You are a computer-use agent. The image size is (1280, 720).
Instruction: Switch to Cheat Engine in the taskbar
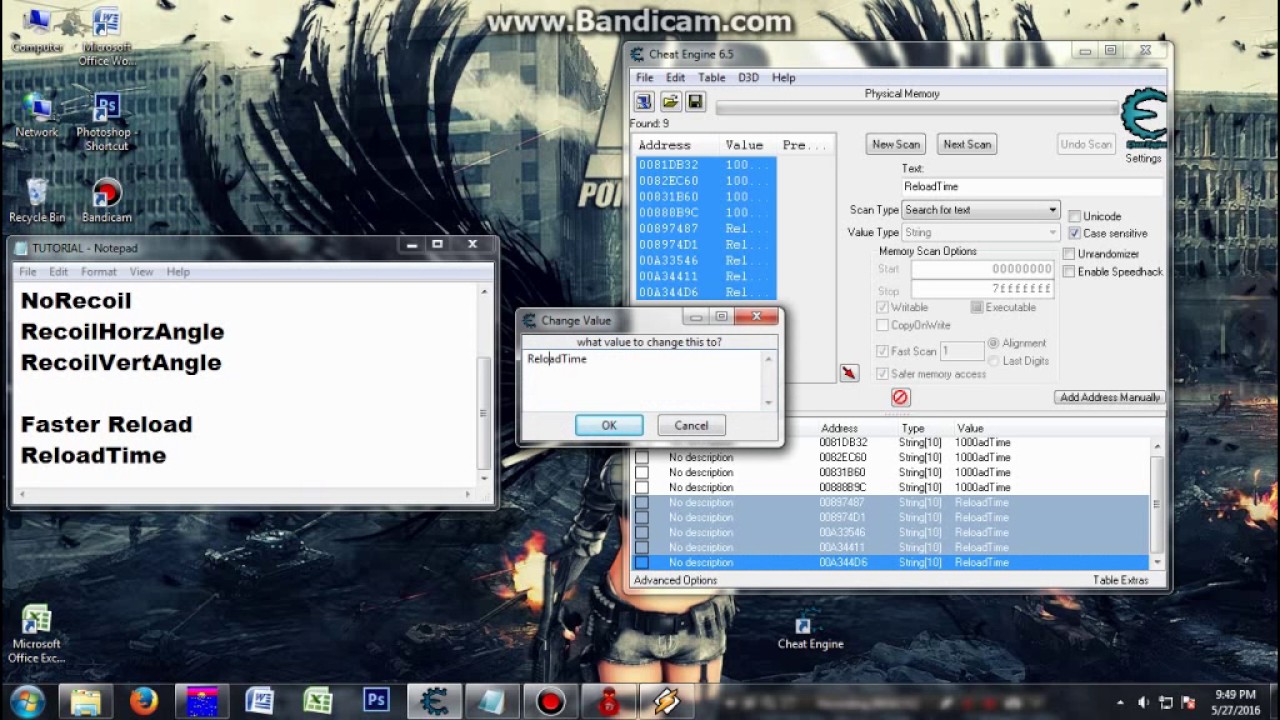434,701
